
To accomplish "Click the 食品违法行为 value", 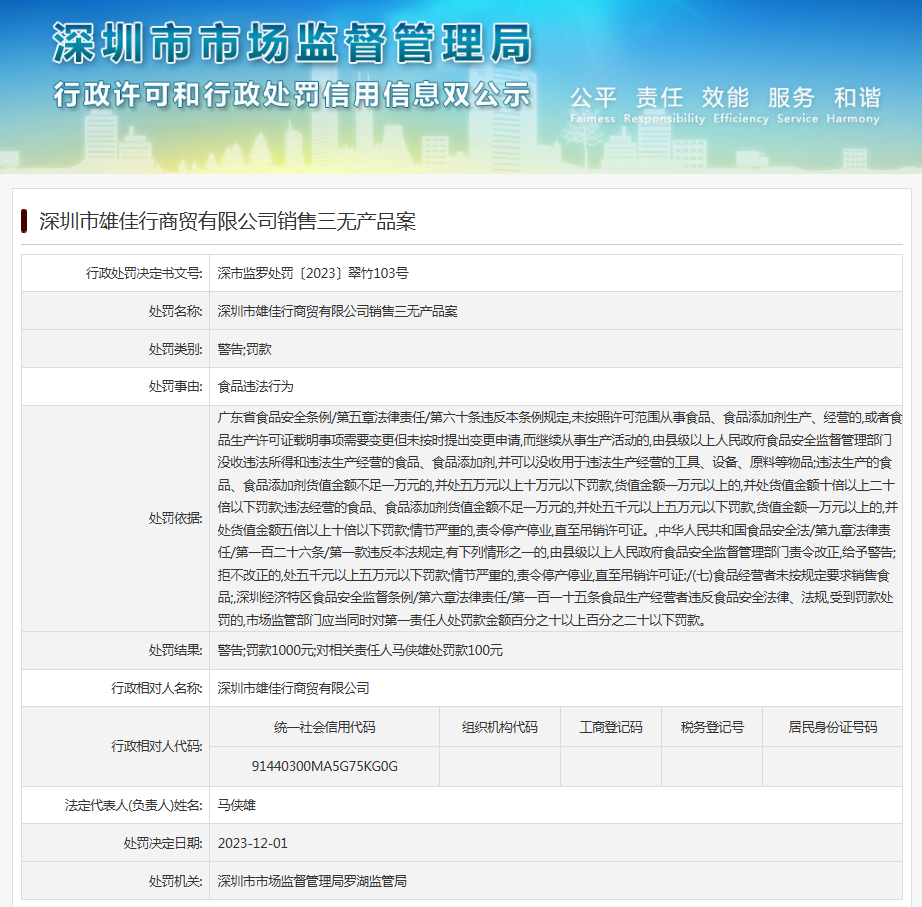I will coord(255,386).
